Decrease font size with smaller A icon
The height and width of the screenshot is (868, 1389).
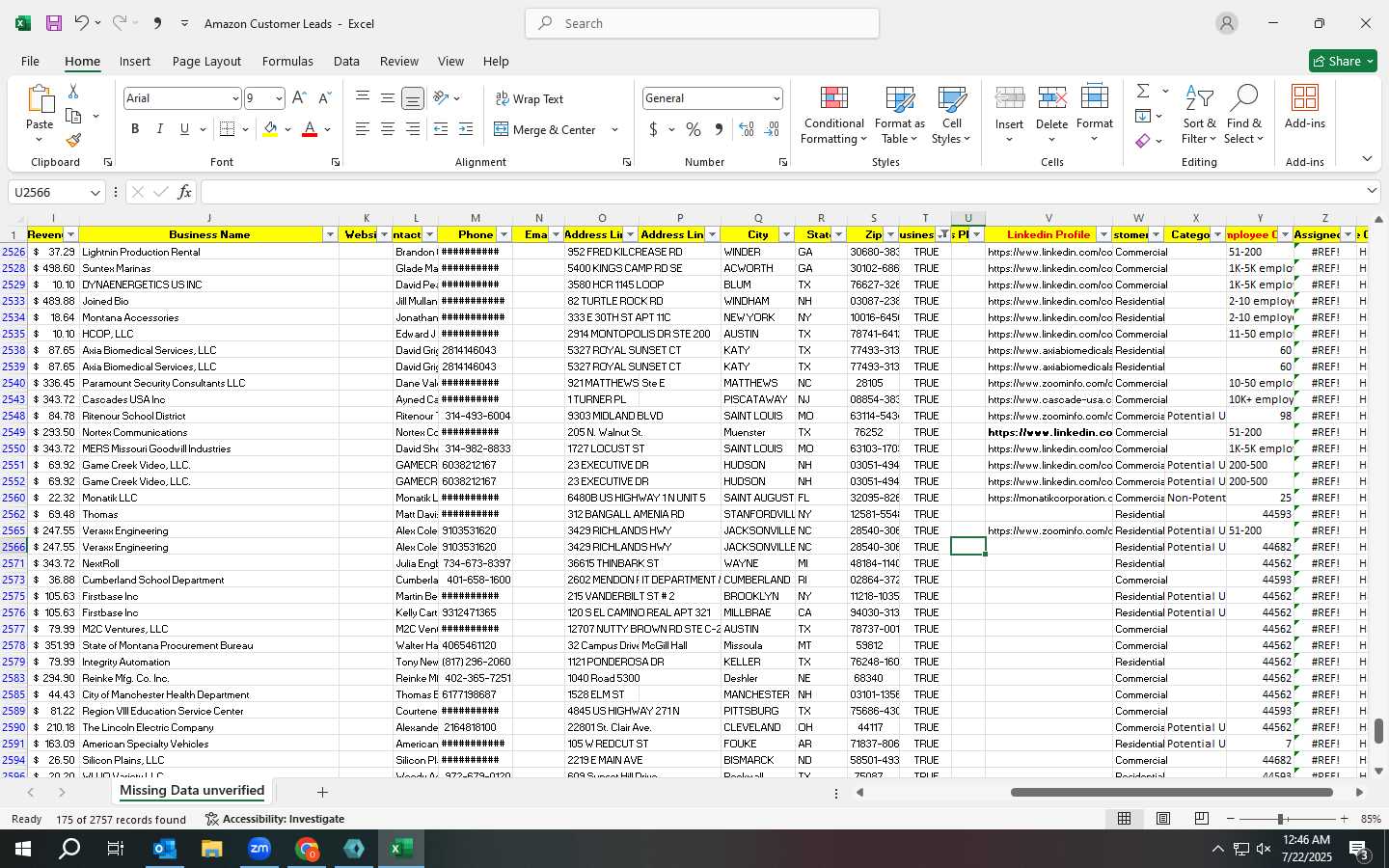coord(324,98)
